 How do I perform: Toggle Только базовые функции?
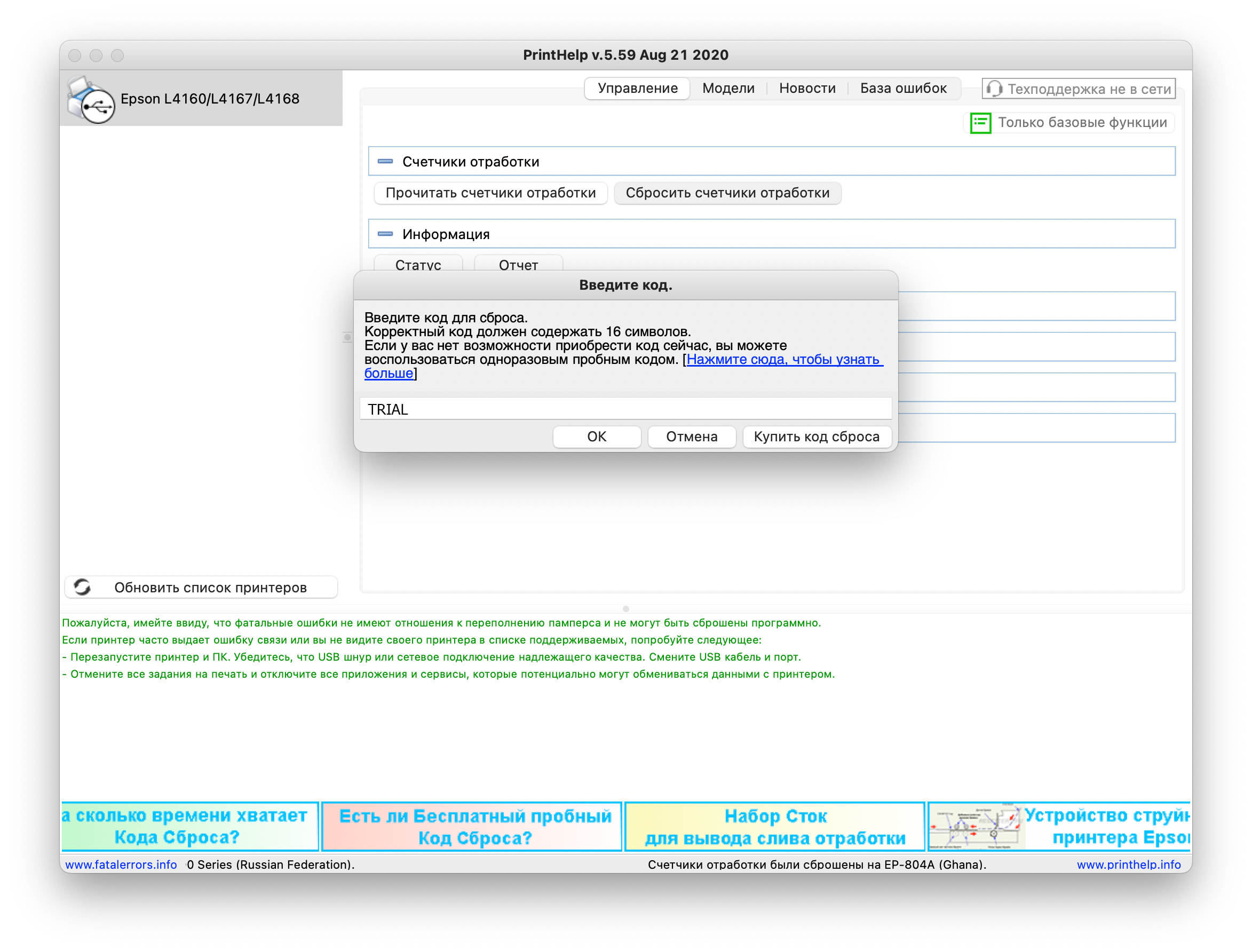click(1069, 122)
